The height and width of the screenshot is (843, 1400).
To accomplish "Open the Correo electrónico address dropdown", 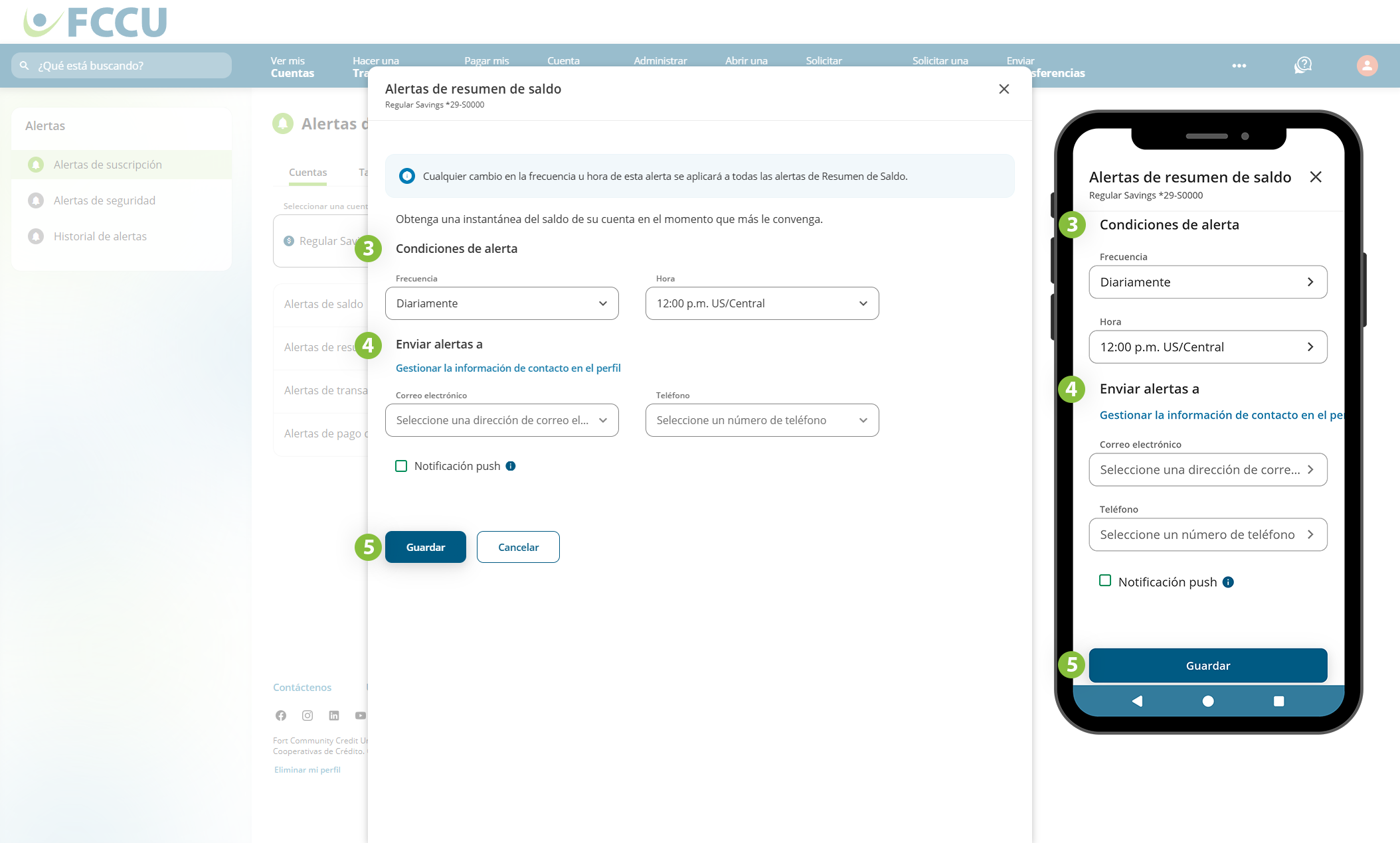I will click(x=501, y=420).
